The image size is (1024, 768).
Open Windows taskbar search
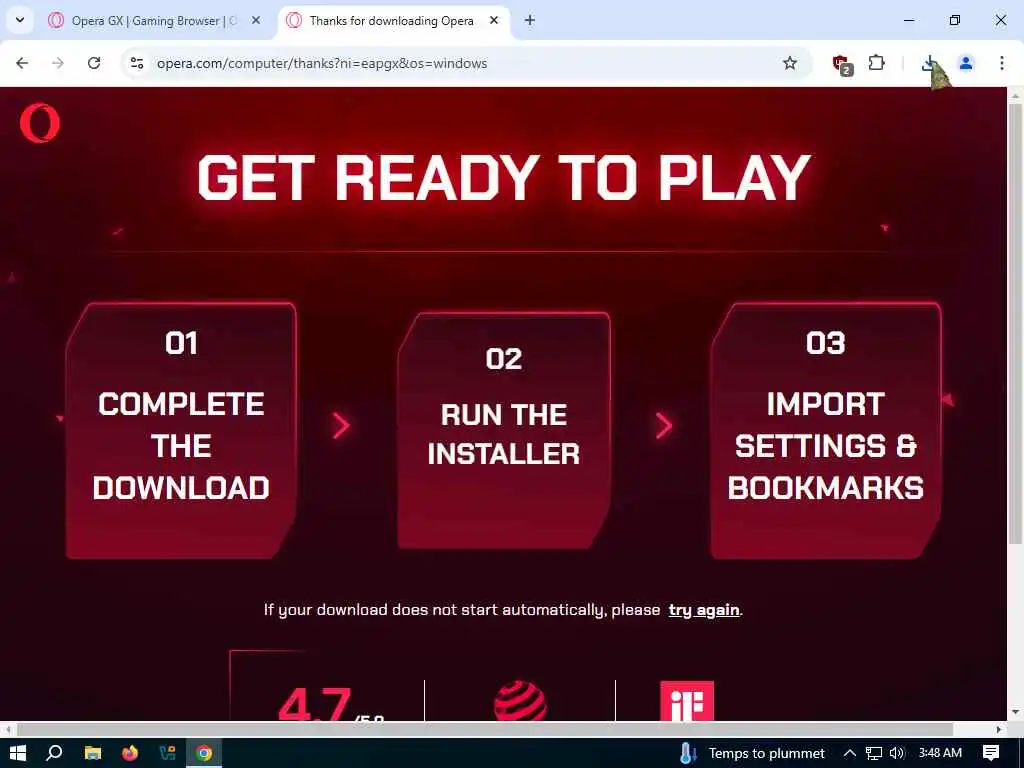[x=55, y=753]
